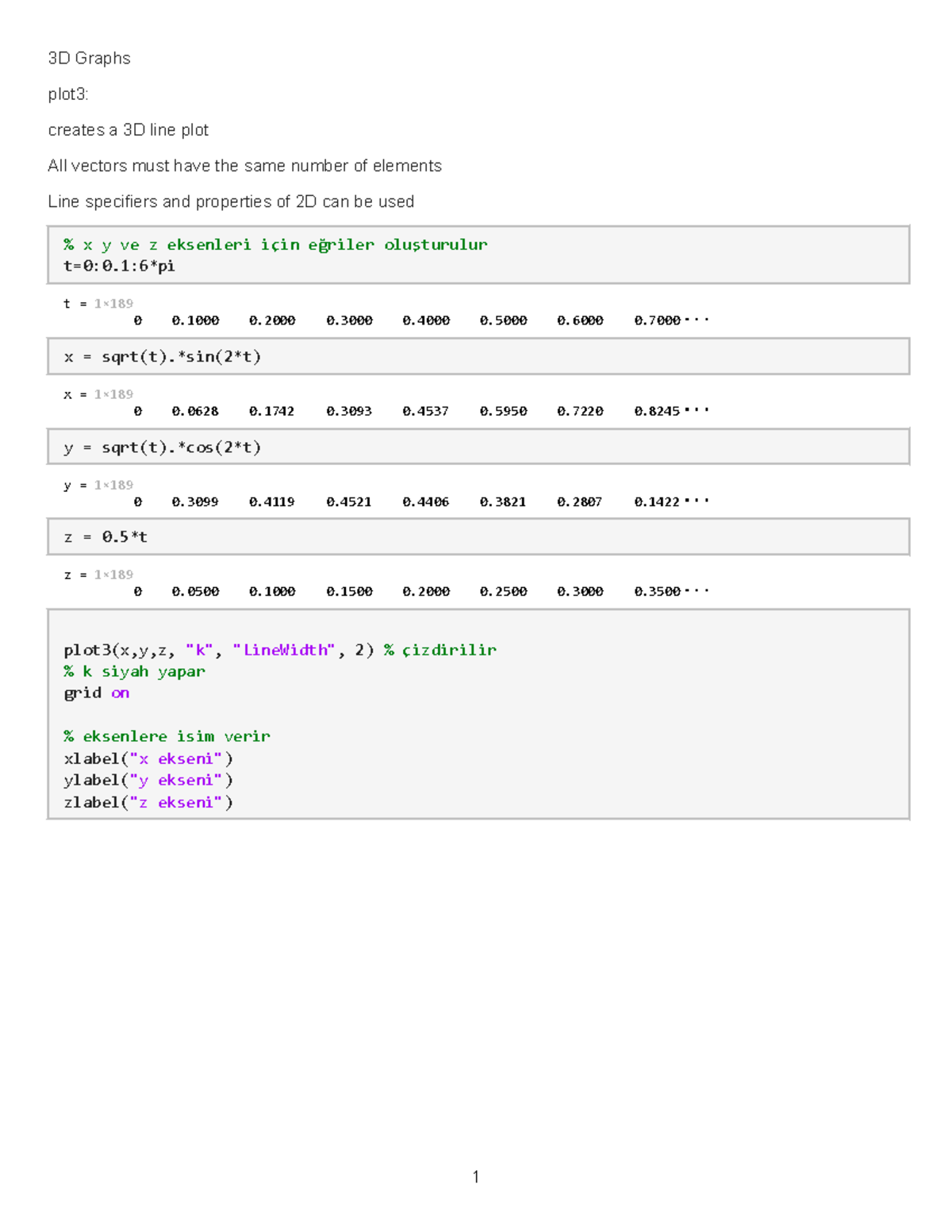Screen dimensions: 952x1232
Task: Click the 'z = 1×189' output label
Action: coord(98,574)
